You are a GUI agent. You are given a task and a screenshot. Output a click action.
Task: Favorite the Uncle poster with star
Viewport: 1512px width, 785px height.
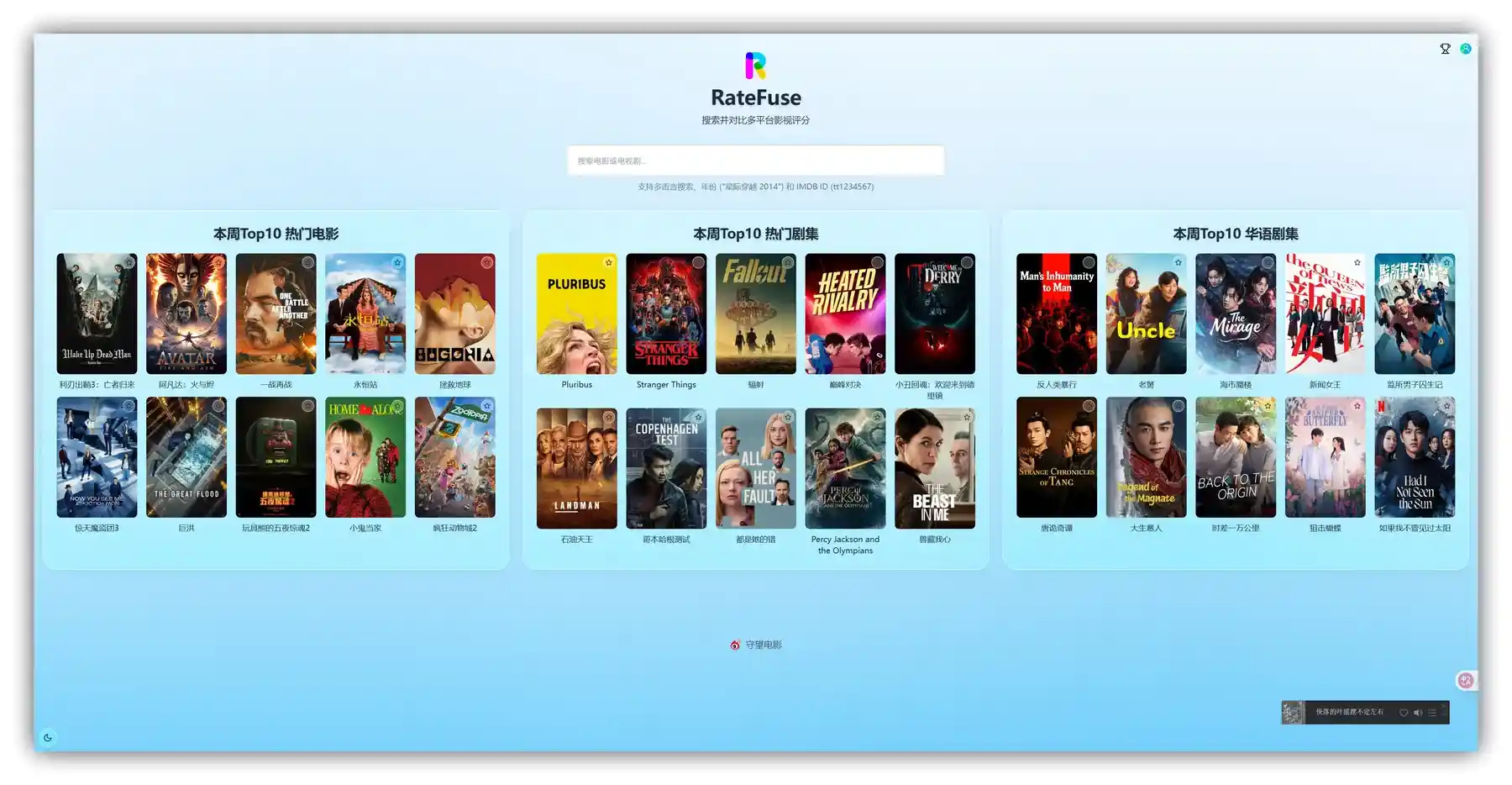[x=1178, y=263]
